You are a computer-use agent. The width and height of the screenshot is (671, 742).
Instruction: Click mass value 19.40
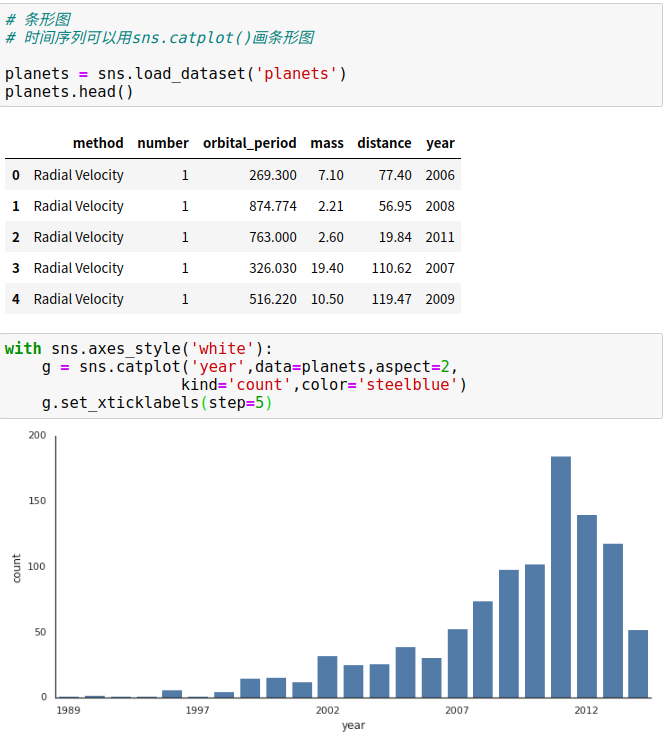click(327, 268)
